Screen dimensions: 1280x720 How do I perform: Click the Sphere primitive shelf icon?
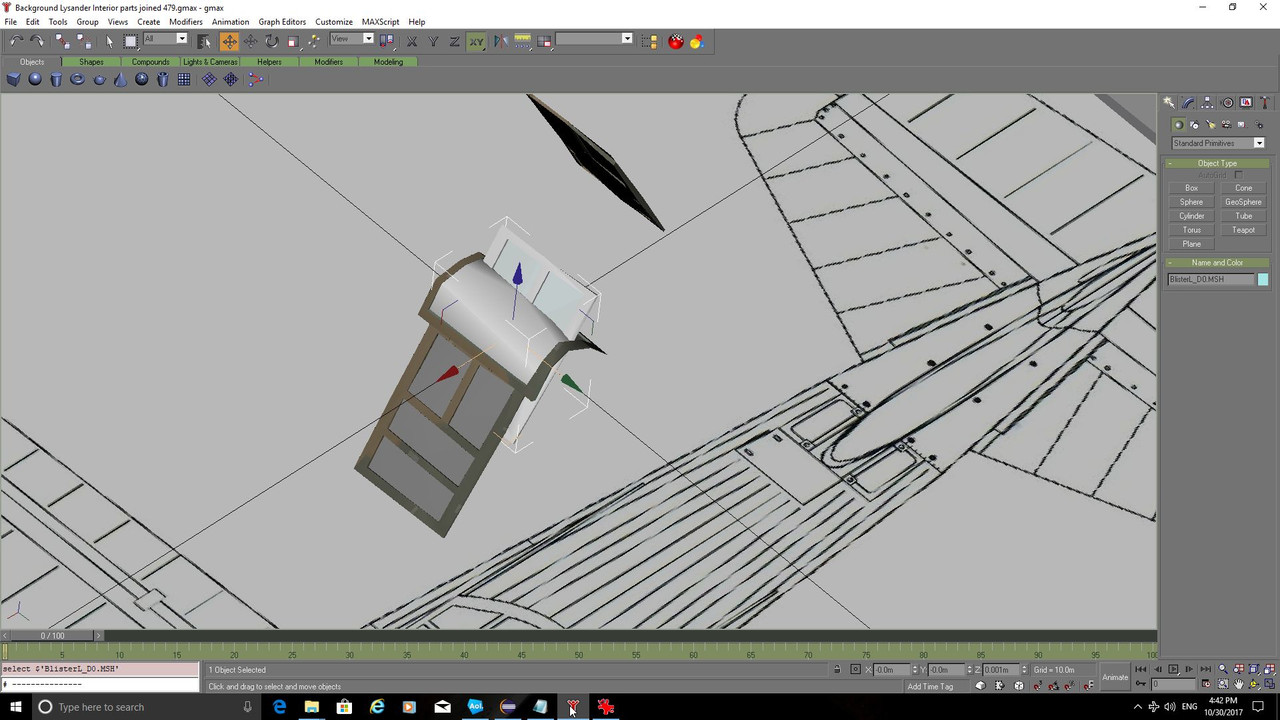coord(35,79)
